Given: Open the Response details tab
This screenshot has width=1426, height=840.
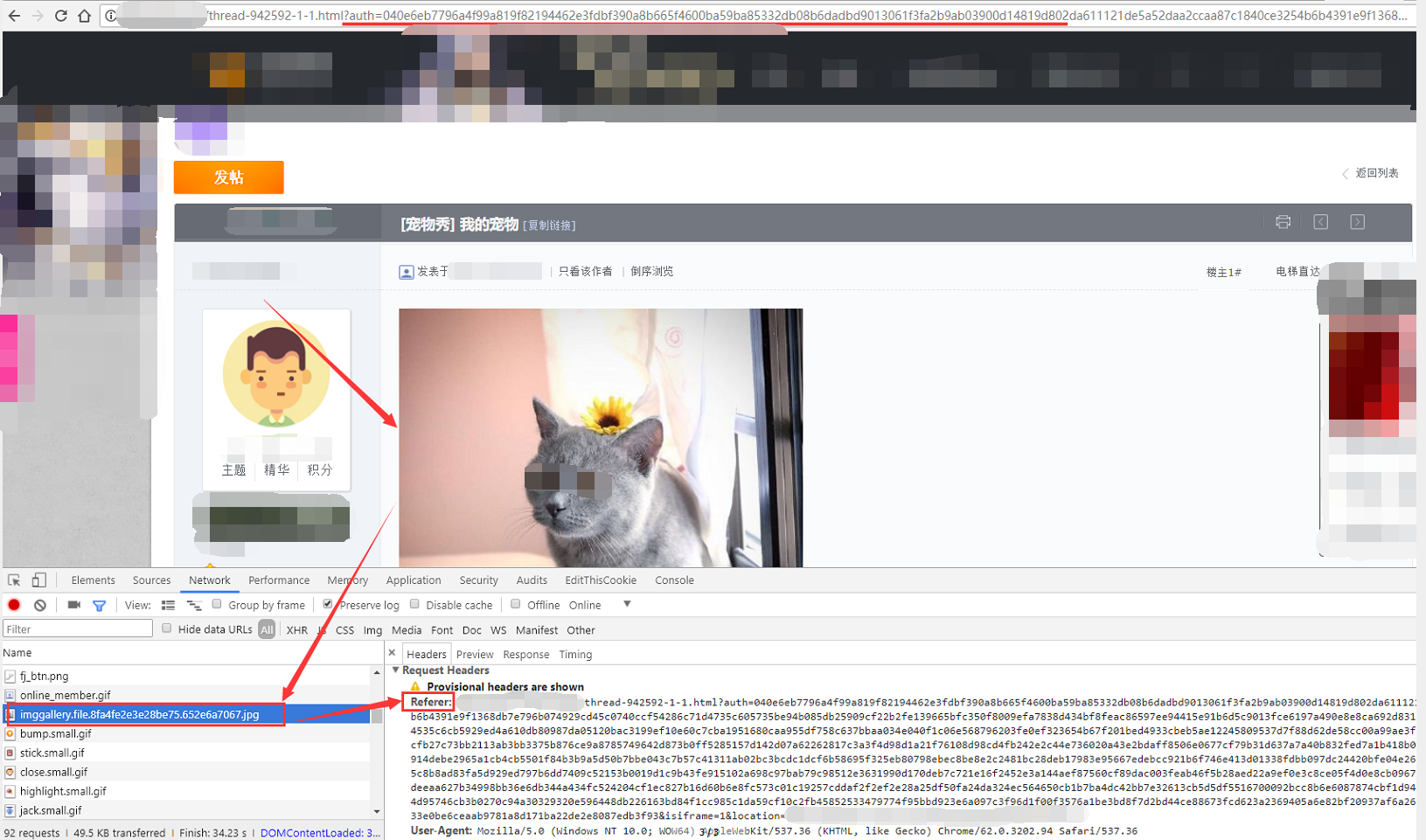Looking at the screenshot, I should coord(526,654).
